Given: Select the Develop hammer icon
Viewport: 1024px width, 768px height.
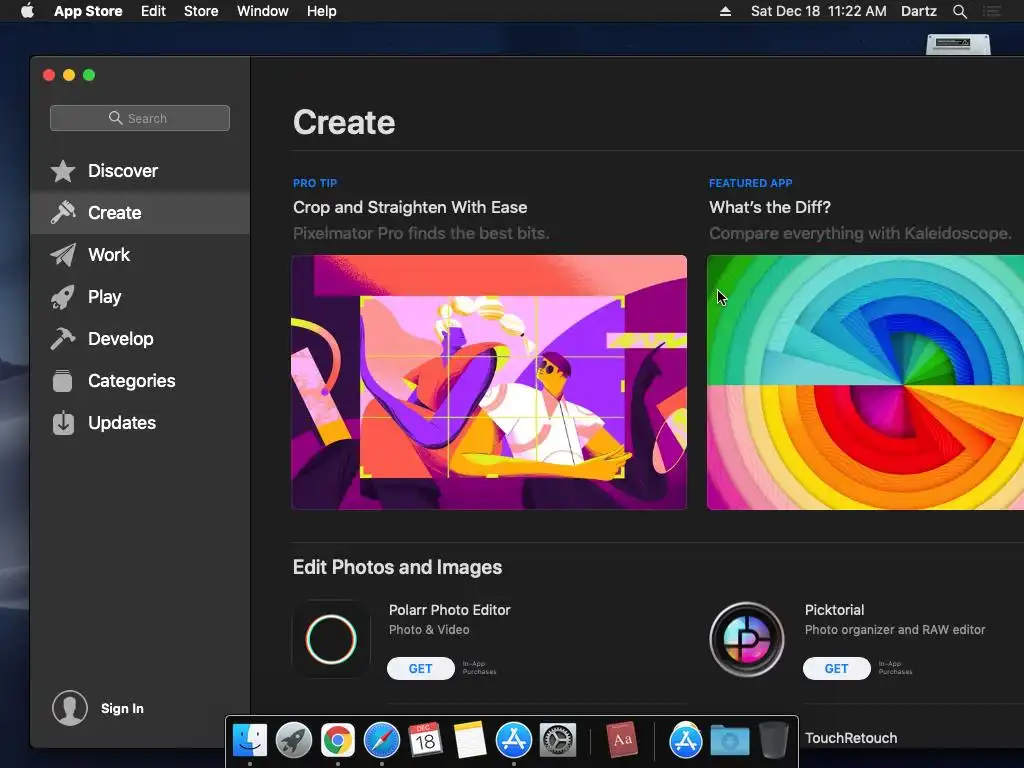Looking at the screenshot, I should pyautogui.click(x=63, y=339).
